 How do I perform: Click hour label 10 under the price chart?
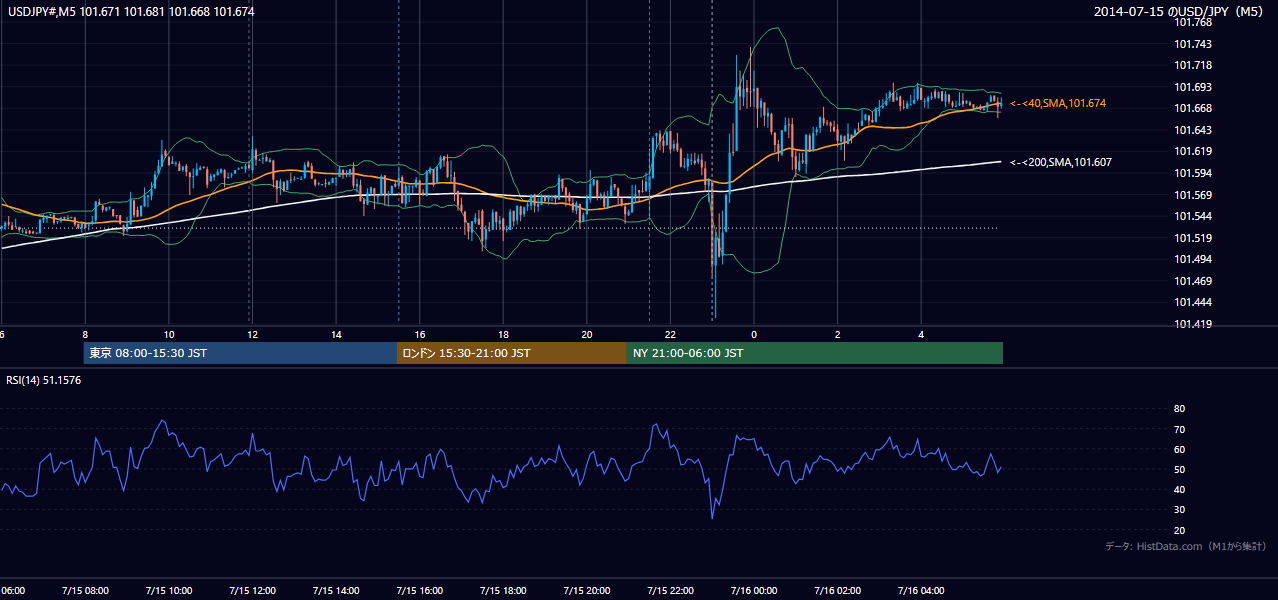coord(169,335)
